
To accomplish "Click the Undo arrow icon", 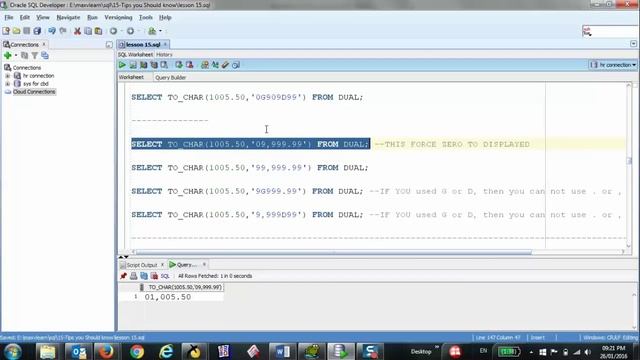I will click(52, 31).
